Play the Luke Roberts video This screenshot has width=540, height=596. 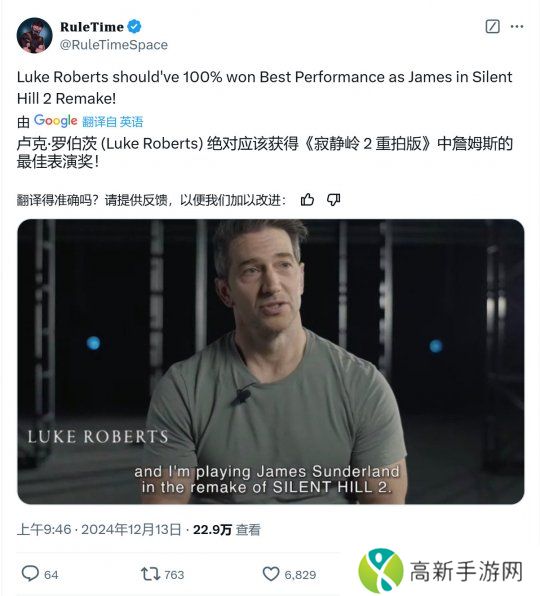pyautogui.click(x=271, y=361)
